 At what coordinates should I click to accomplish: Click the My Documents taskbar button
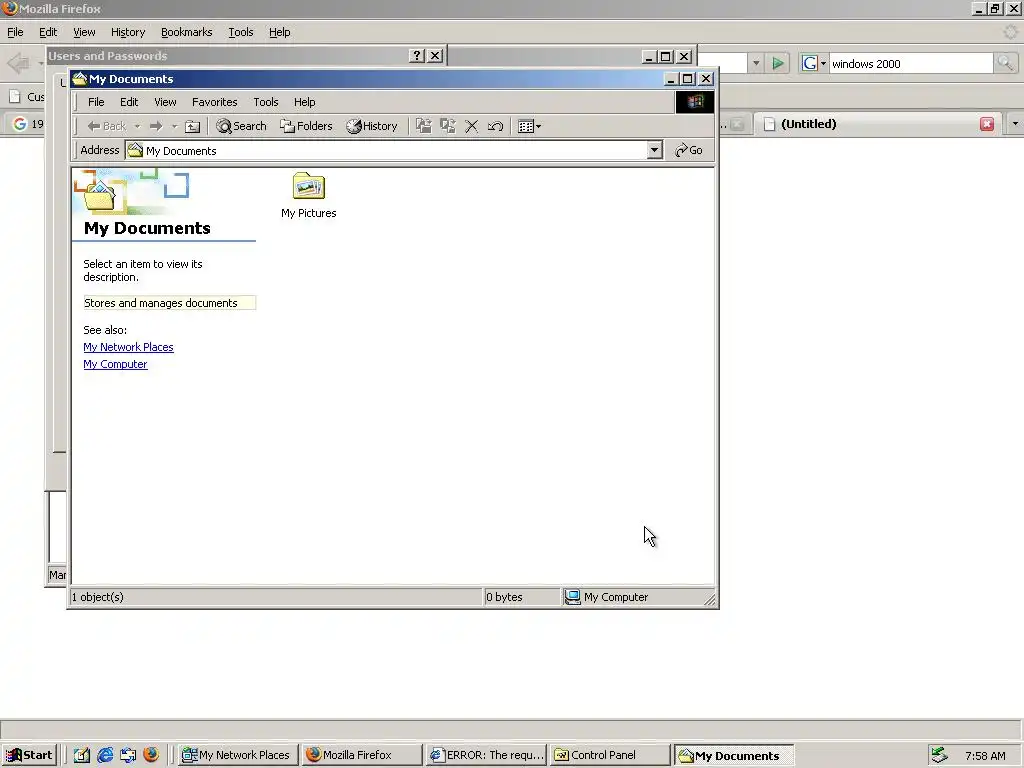pos(734,755)
